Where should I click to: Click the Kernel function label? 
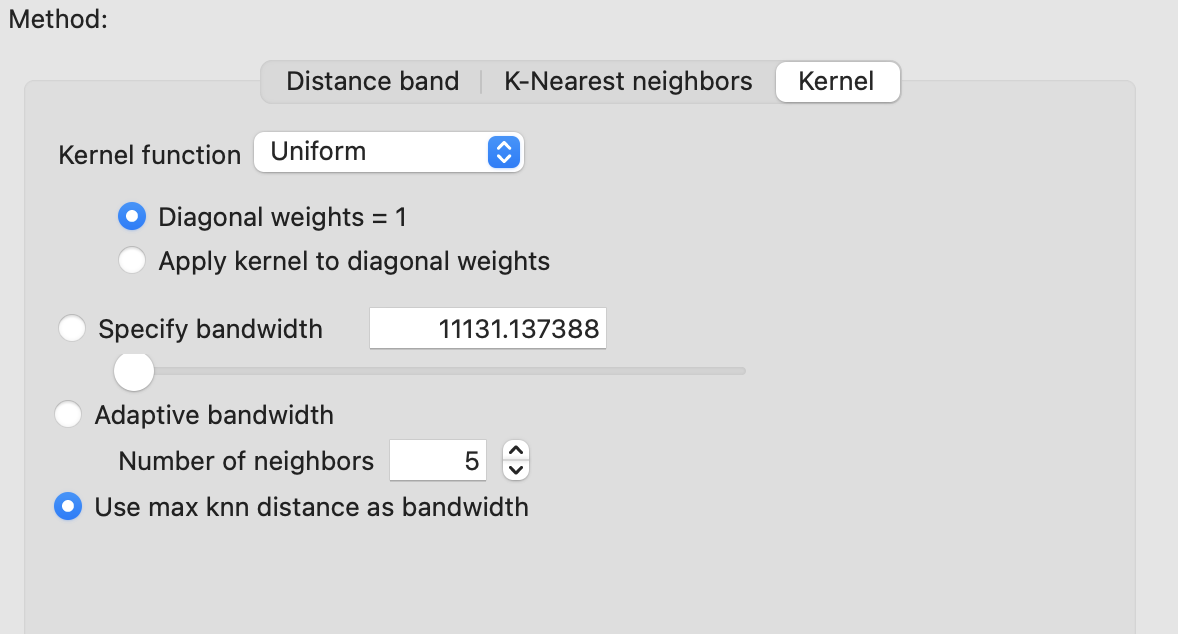click(150, 155)
